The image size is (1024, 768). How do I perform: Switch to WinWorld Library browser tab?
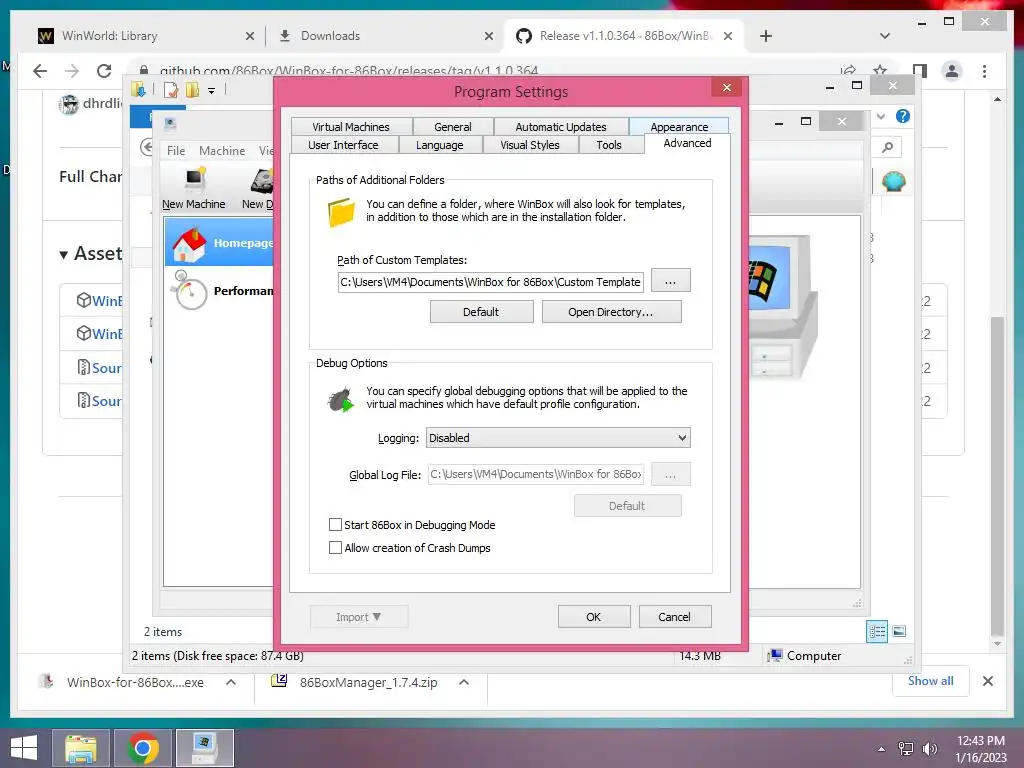pos(145,36)
